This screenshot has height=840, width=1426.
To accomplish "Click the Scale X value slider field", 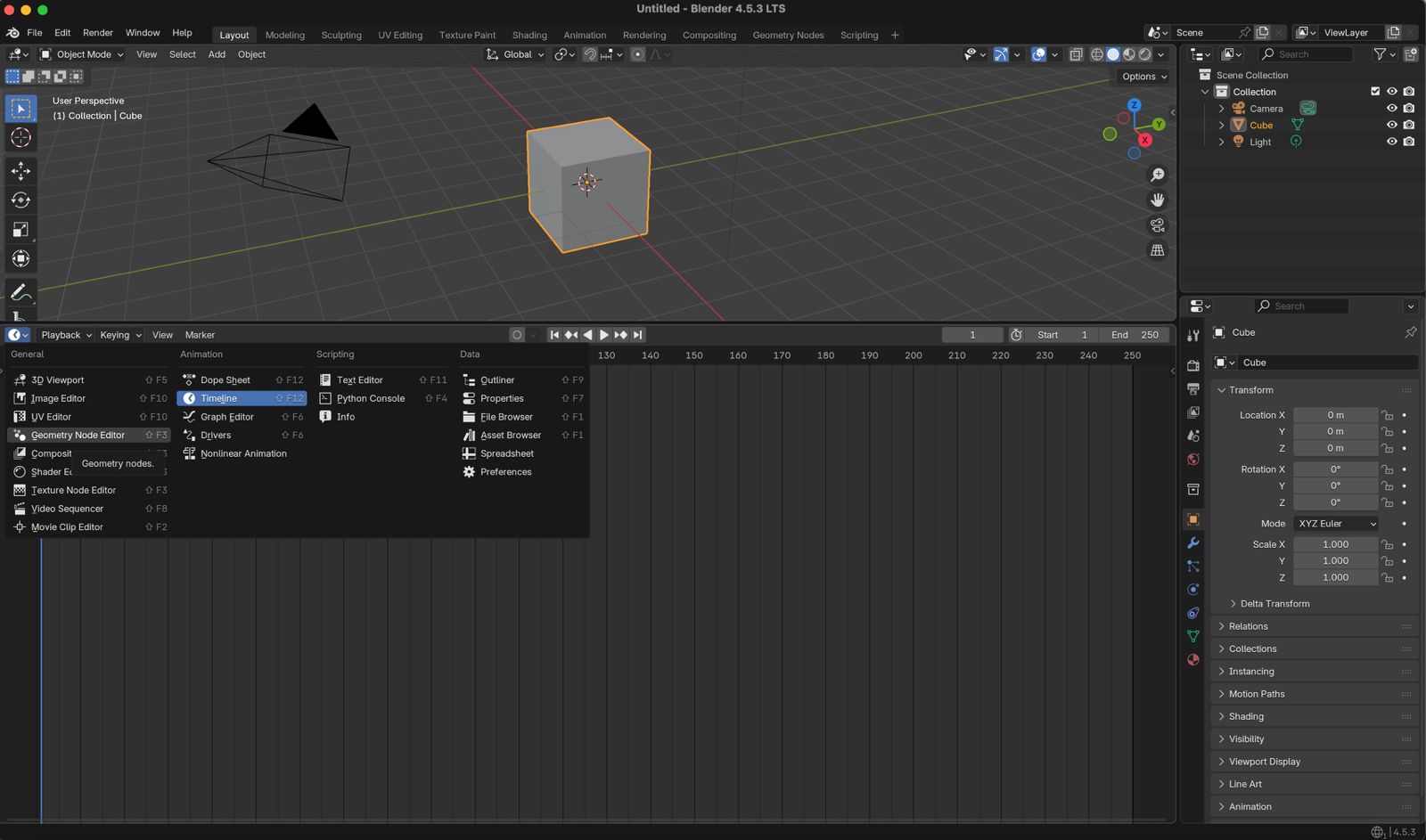I will click(1334, 544).
